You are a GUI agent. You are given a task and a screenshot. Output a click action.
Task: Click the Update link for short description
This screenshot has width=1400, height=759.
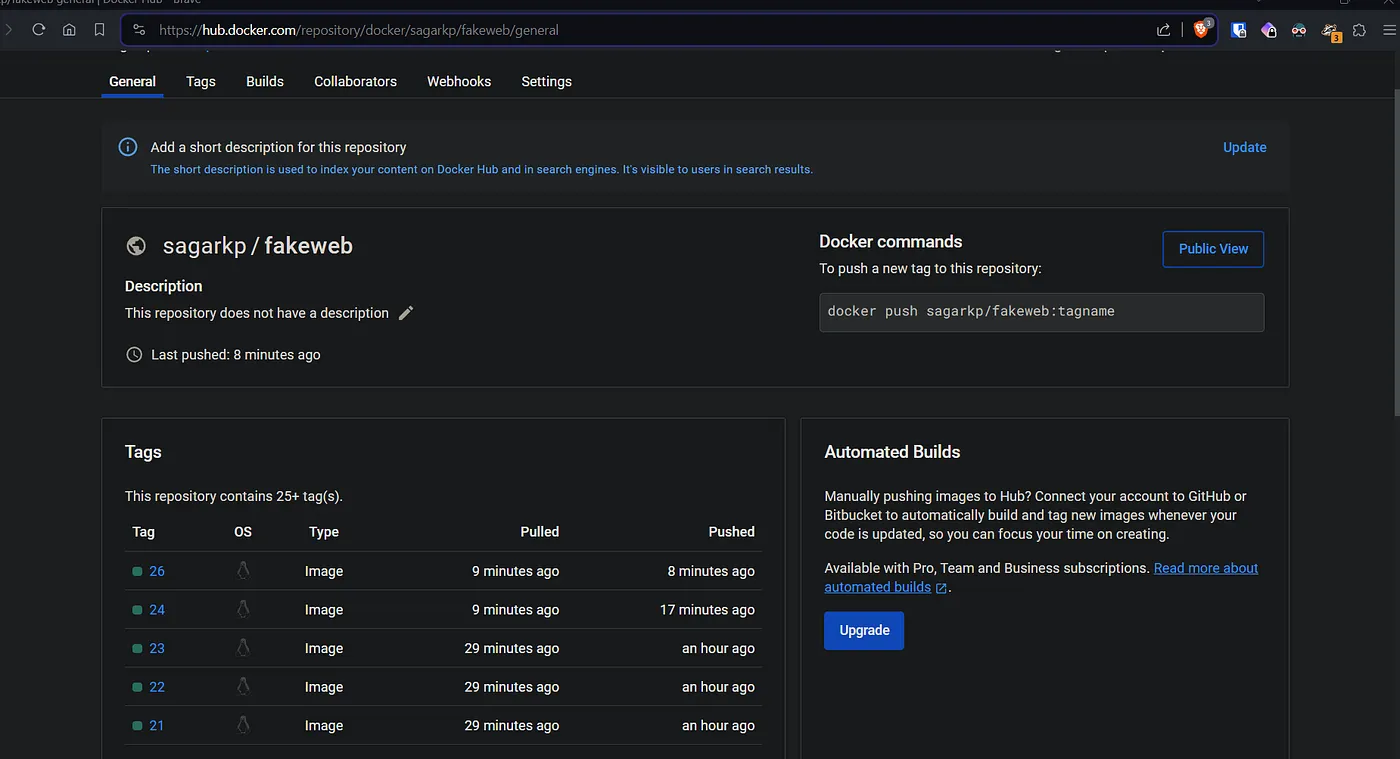(x=1244, y=147)
